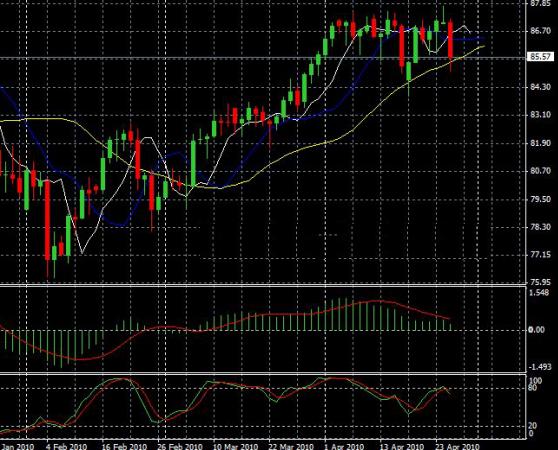Select the 16 Feb 2010 date label
This screenshot has height=450, width=558.
[x=124, y=446]
